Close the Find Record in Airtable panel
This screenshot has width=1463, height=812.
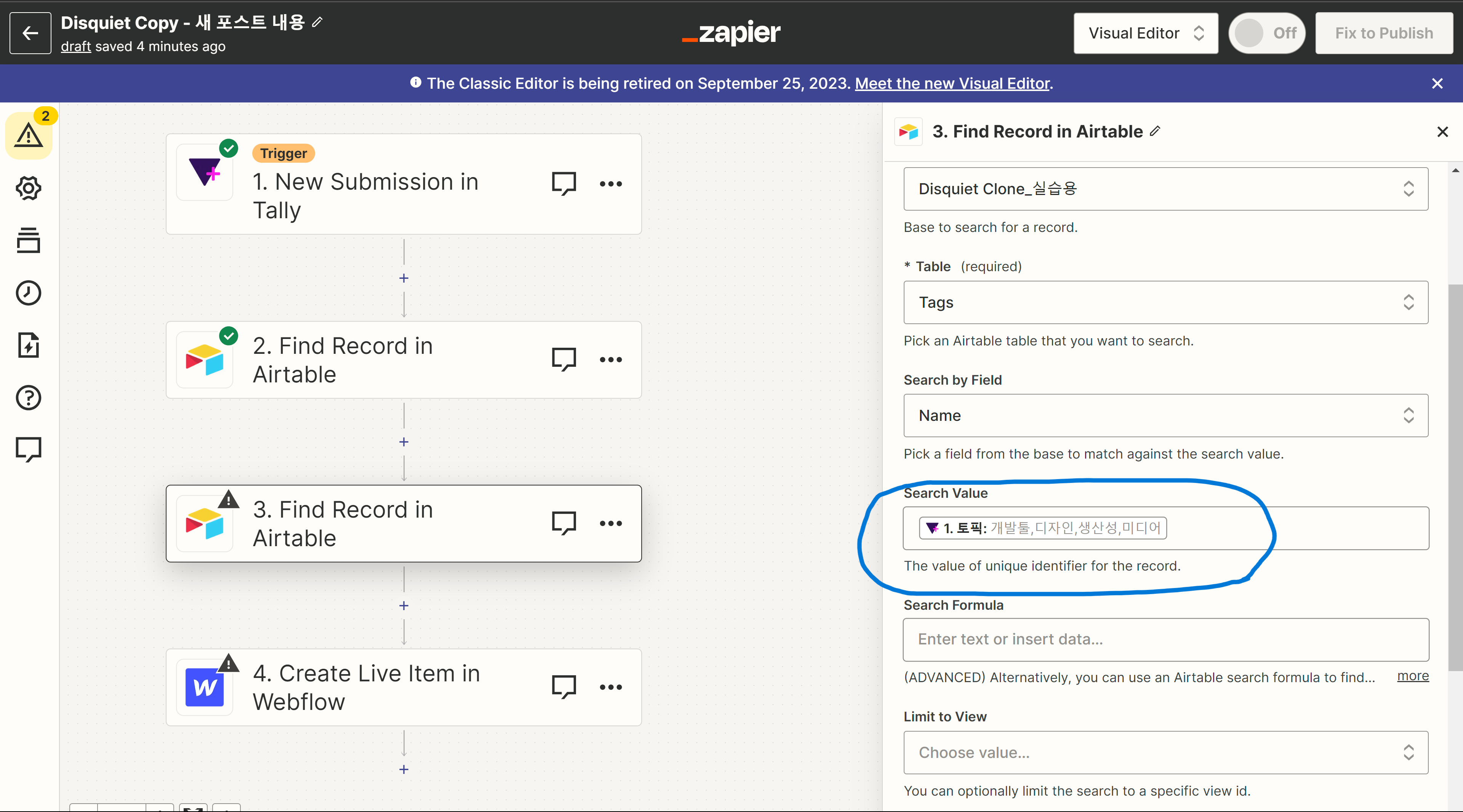(x=1442, y=132)
